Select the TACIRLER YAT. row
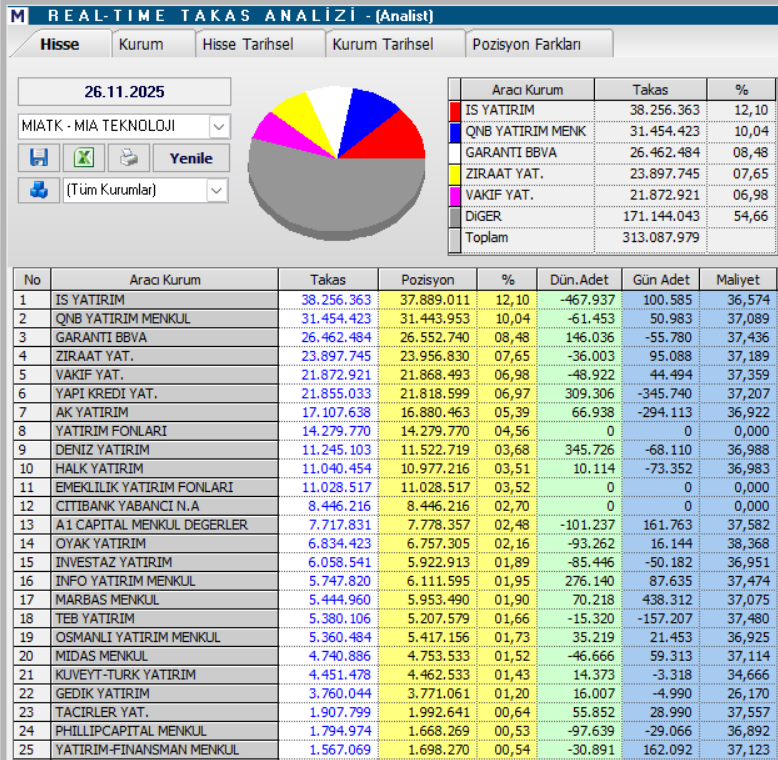Image resolution: width=778 pixels, height=760 pixels. [395, 712]
